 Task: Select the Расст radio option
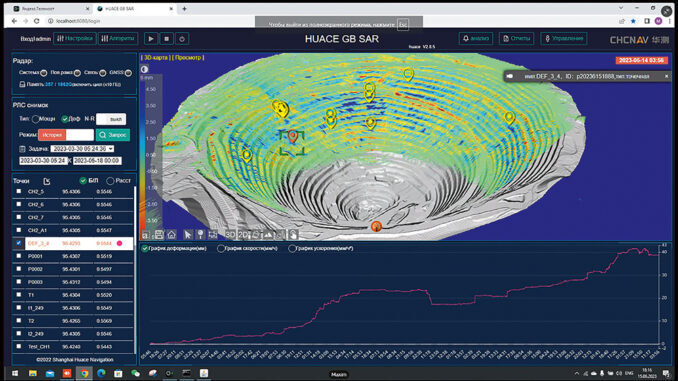110,181
